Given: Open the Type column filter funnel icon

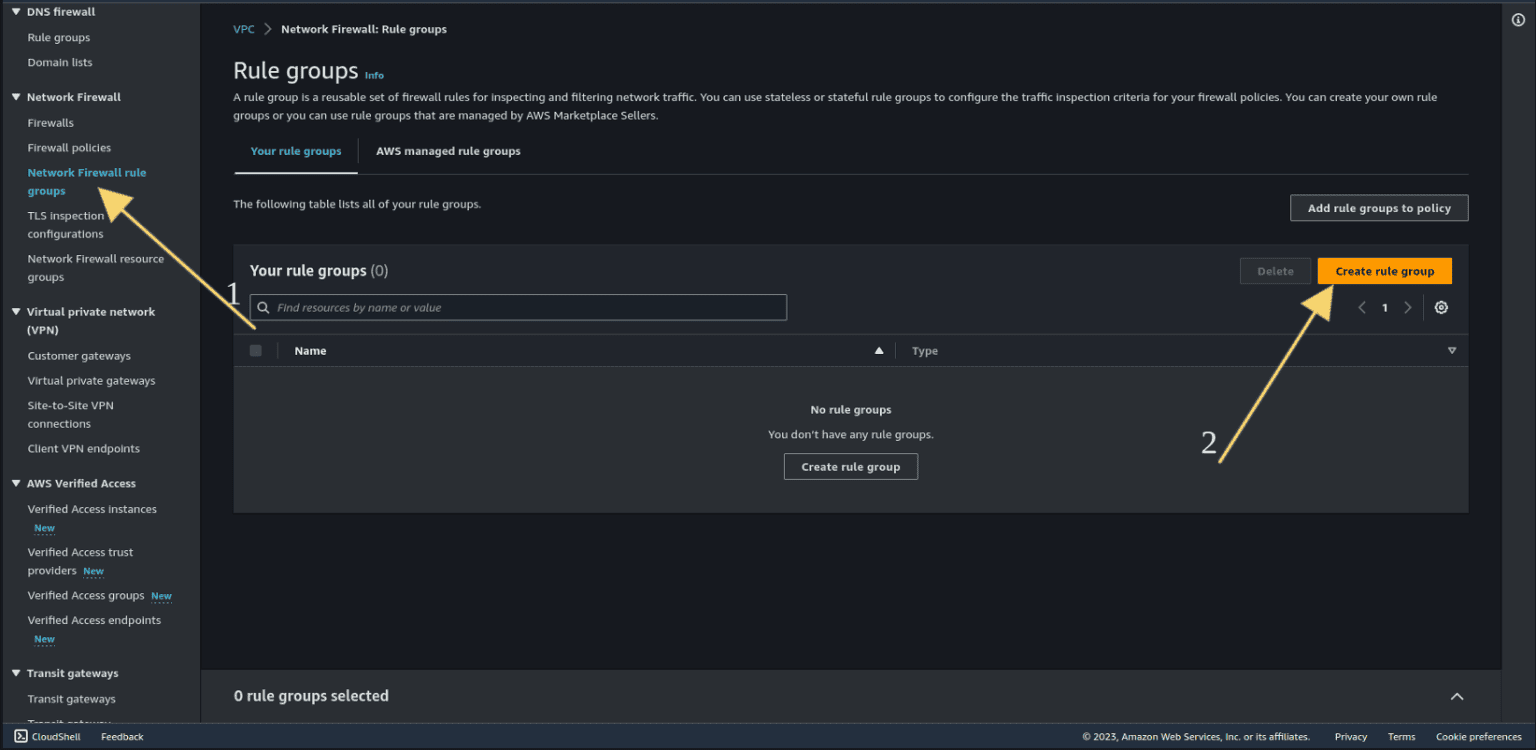Looking at the screenshot, I should pyautogui.click(x=1452, y=350).
